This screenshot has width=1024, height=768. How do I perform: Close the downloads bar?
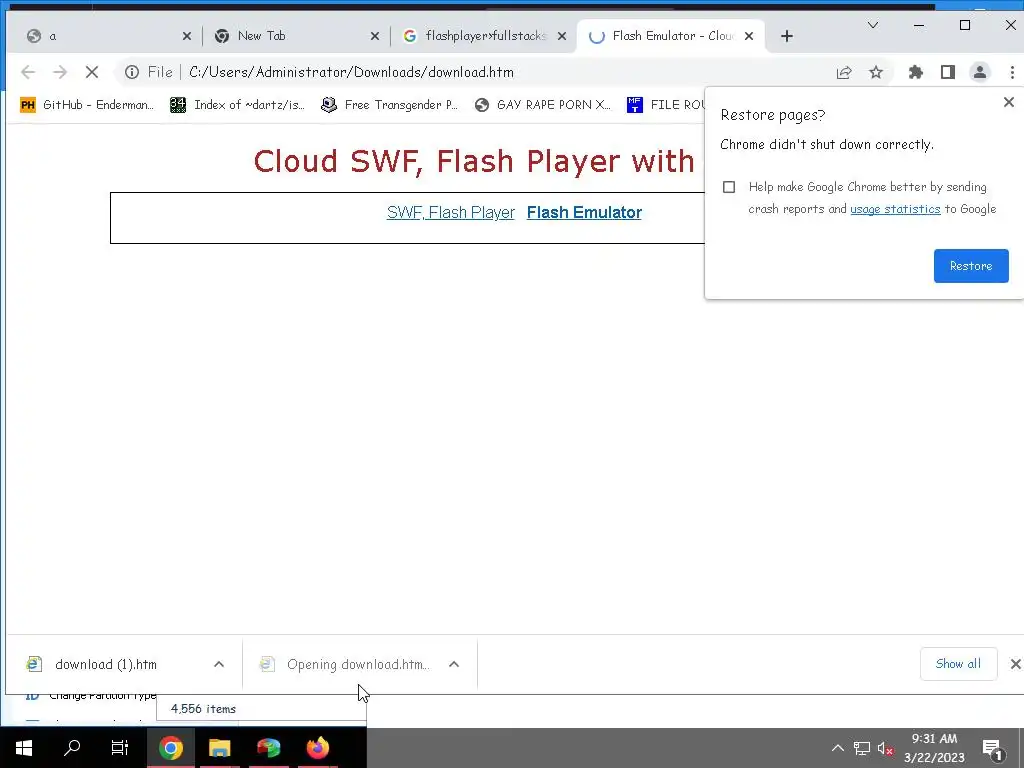click(x=1015, y=664)
